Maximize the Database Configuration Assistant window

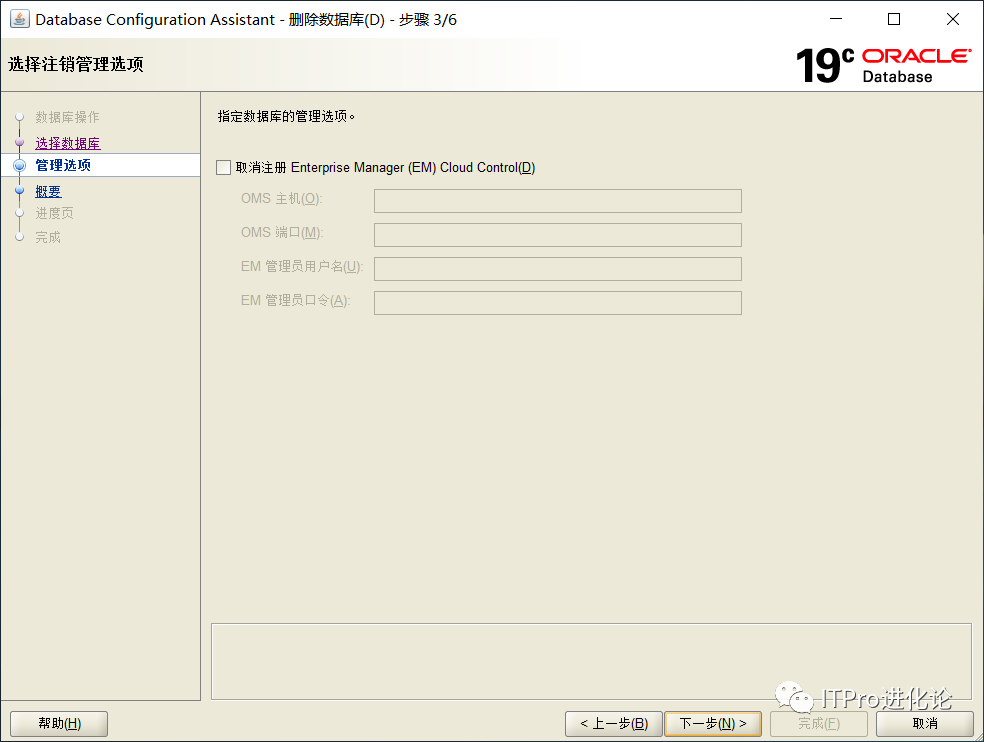click(x=894, y=19)
